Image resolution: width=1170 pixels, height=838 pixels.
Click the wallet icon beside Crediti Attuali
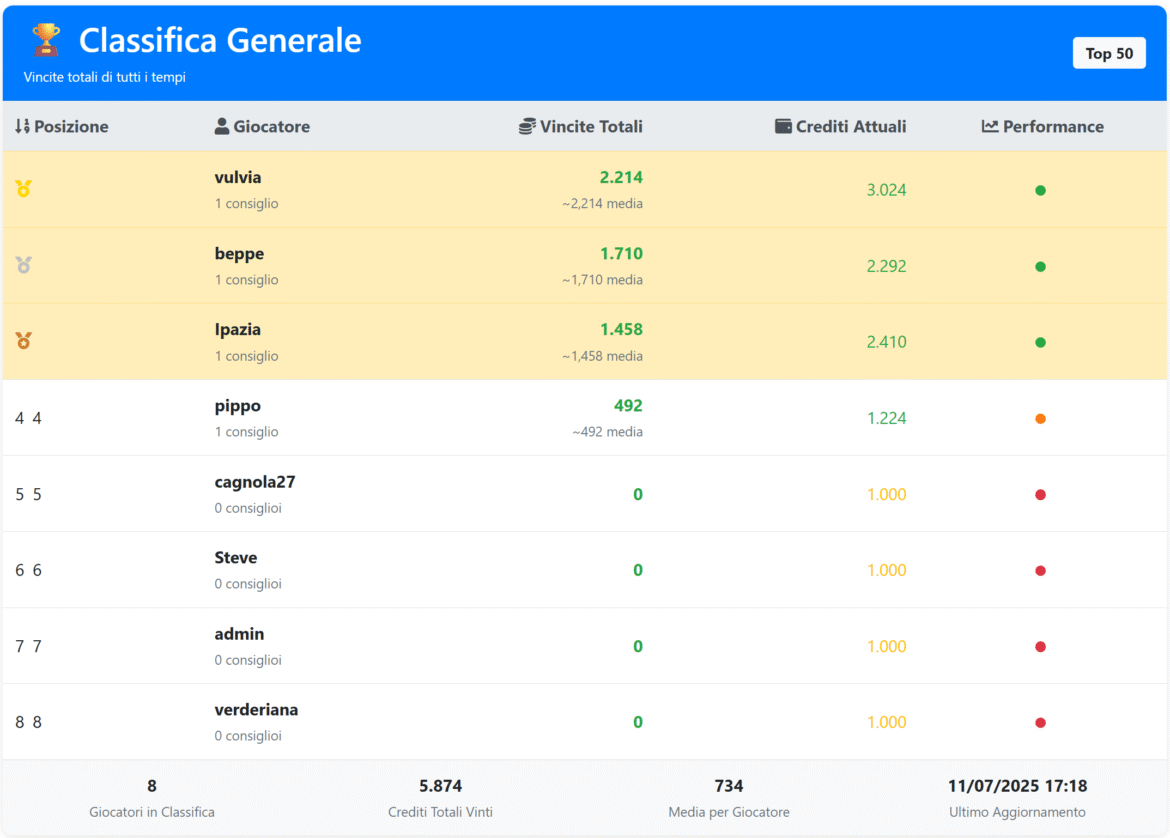click(783, 127)
